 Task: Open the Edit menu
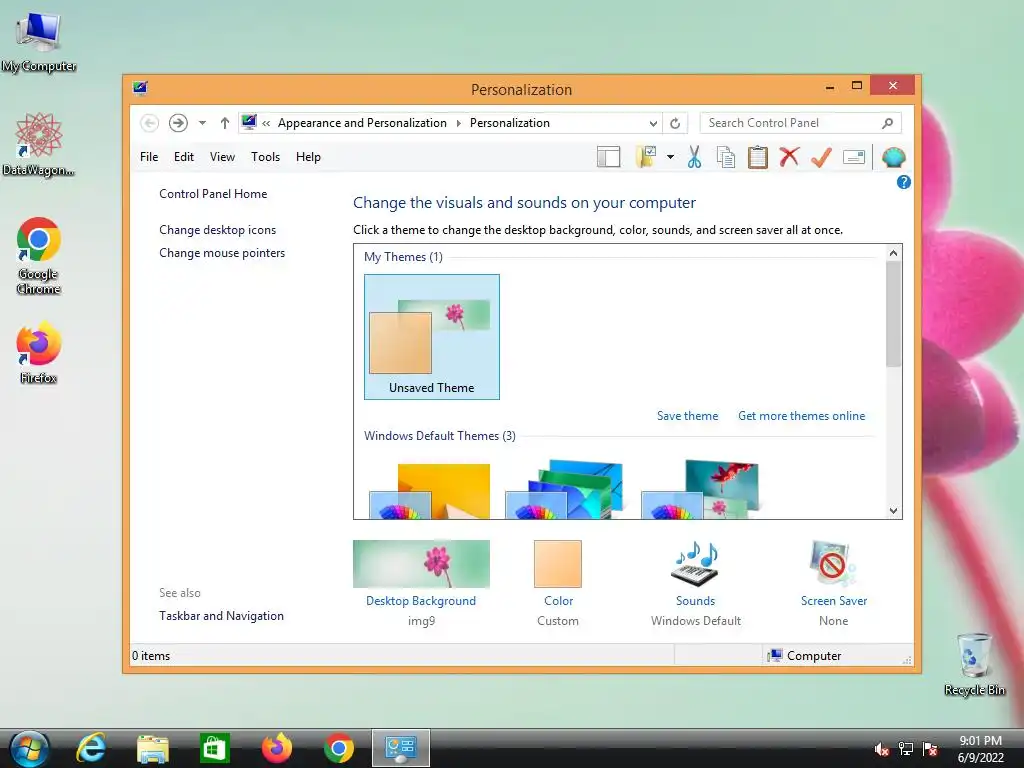click(x=184, y=157)
